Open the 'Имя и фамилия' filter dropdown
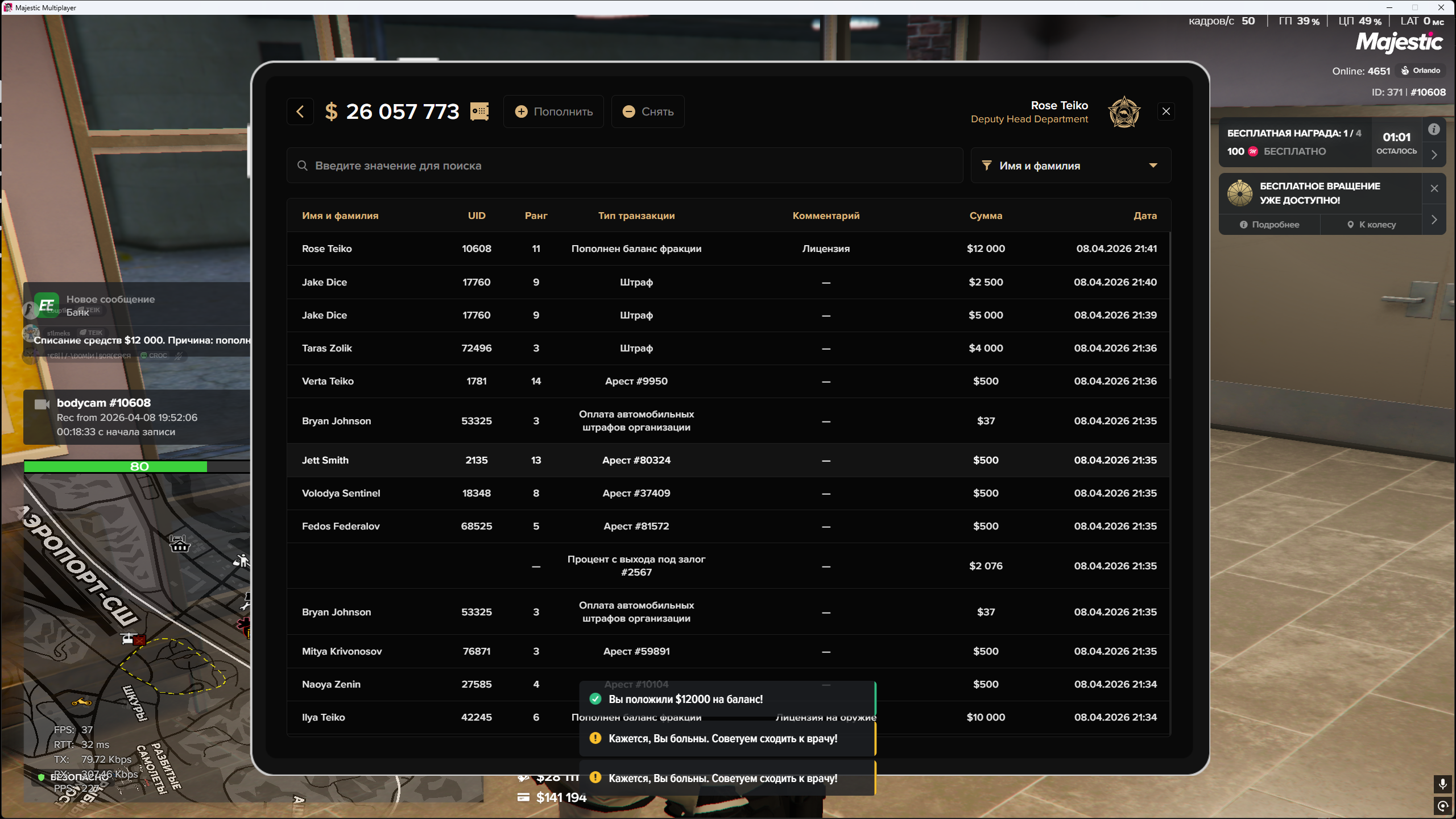This screenshot has width=1456, height=819. pos(1070,166)
